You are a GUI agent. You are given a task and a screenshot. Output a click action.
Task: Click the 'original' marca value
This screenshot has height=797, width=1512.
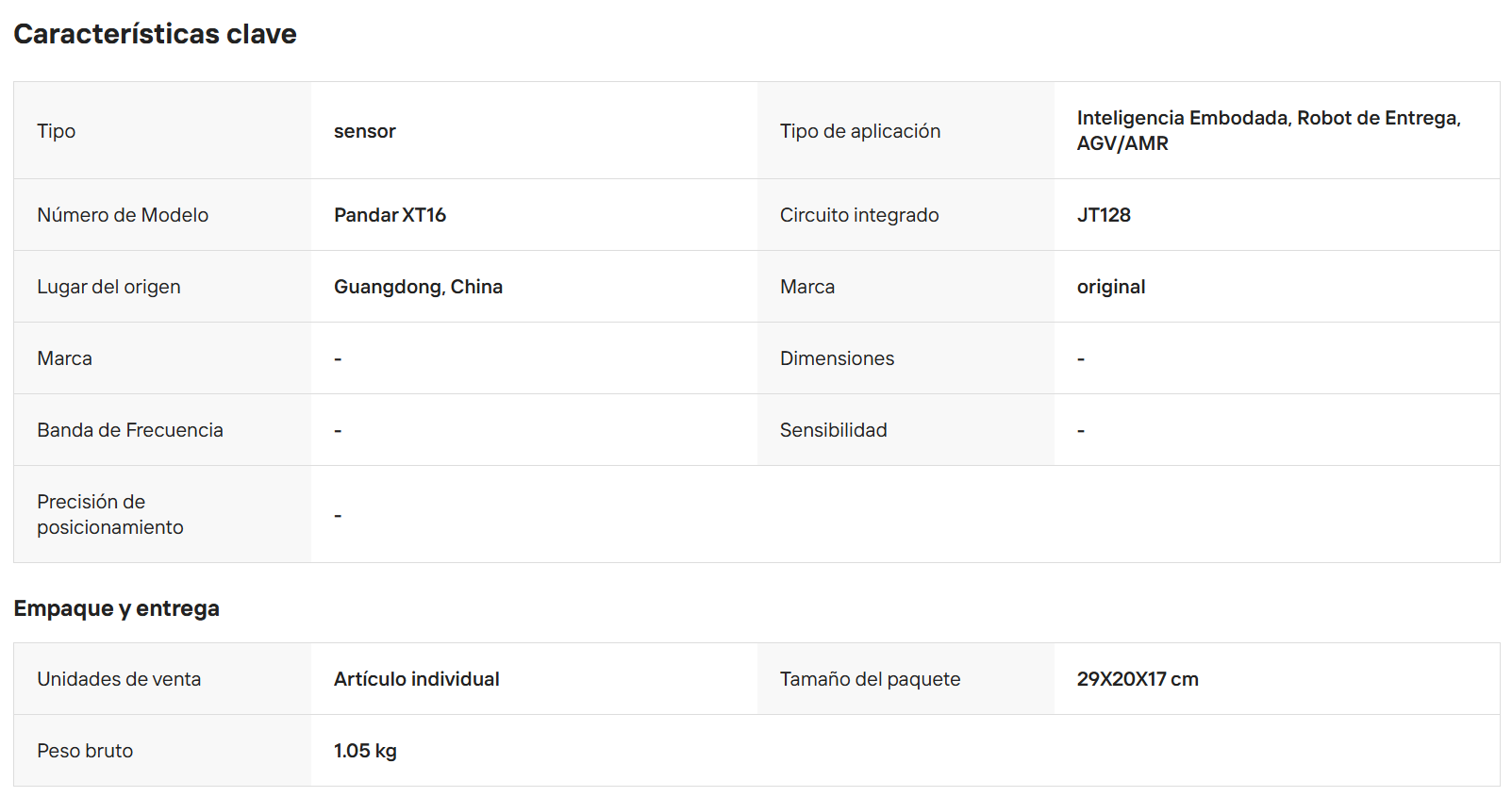click(x=1111, y=287)
